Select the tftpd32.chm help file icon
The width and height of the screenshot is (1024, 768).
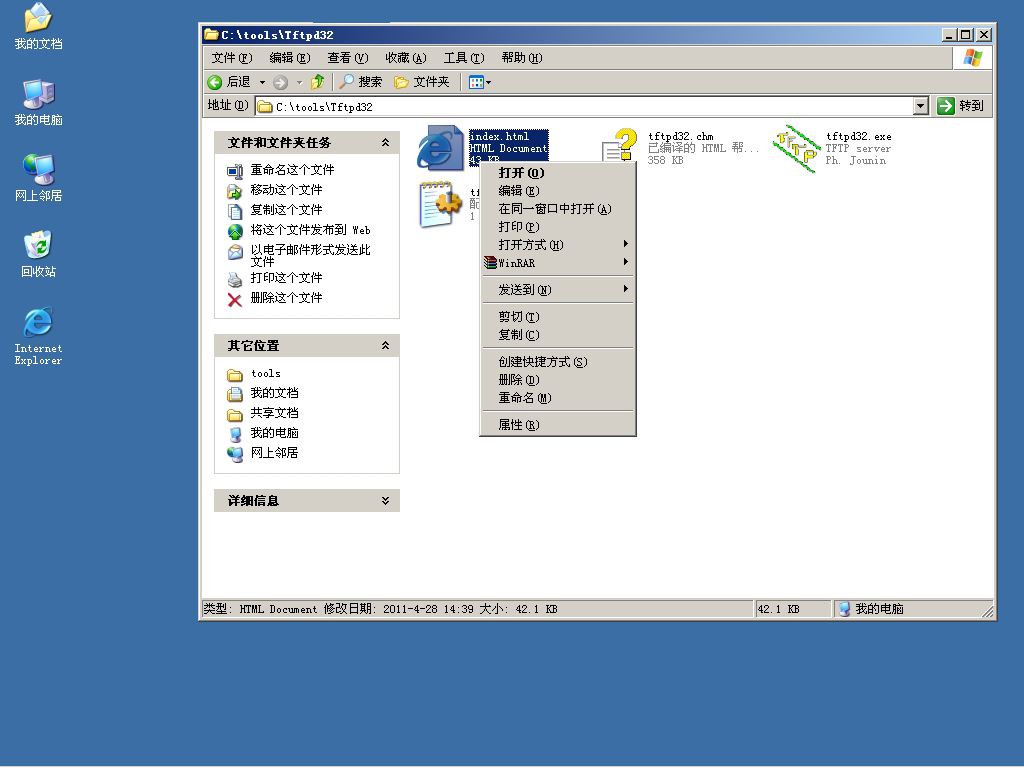618,146
